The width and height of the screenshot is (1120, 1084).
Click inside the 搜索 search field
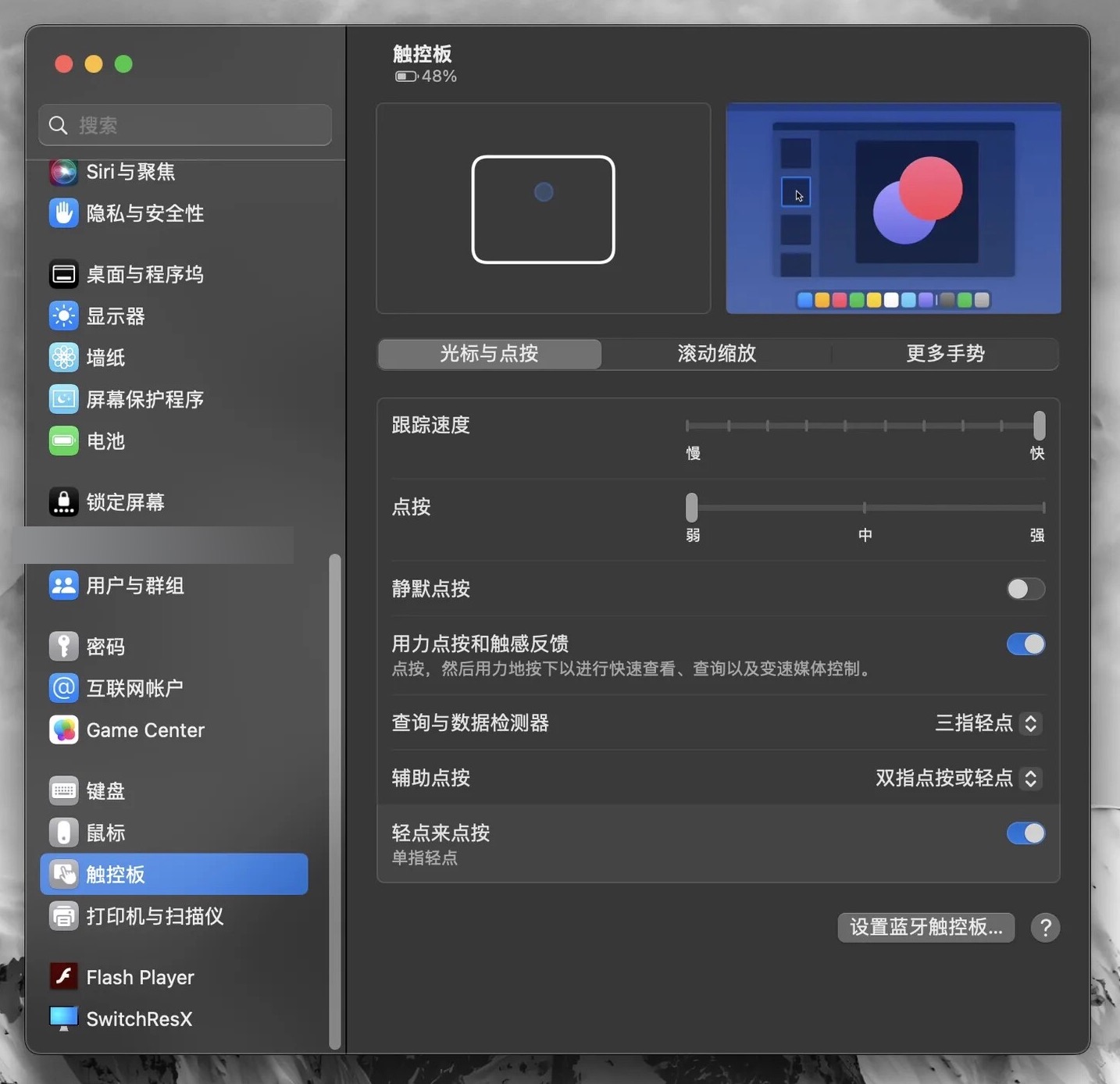pyautogui.click(x=185, y=125)
